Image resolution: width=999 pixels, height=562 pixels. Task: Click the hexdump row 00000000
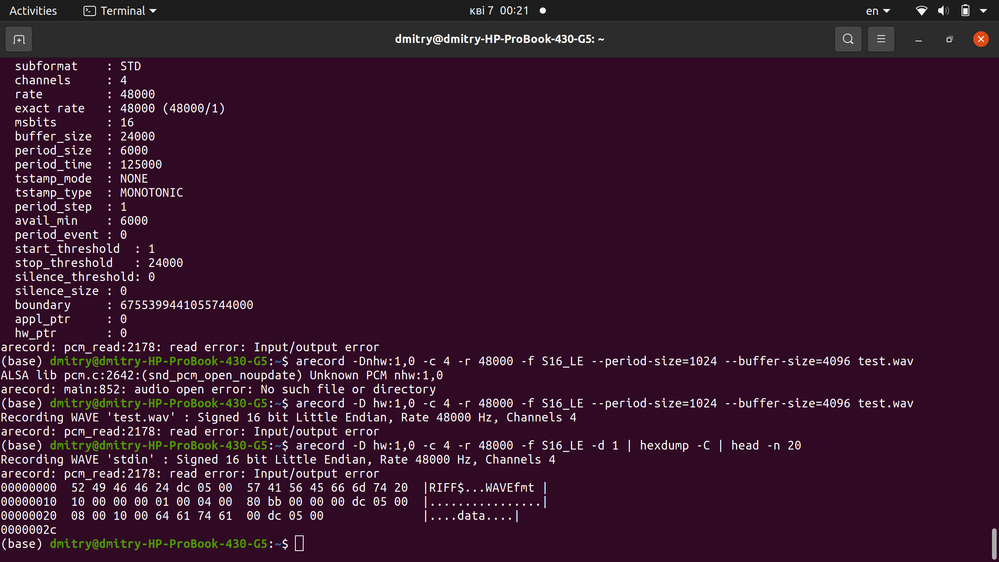pyautogui.click(x=274, y=487)
